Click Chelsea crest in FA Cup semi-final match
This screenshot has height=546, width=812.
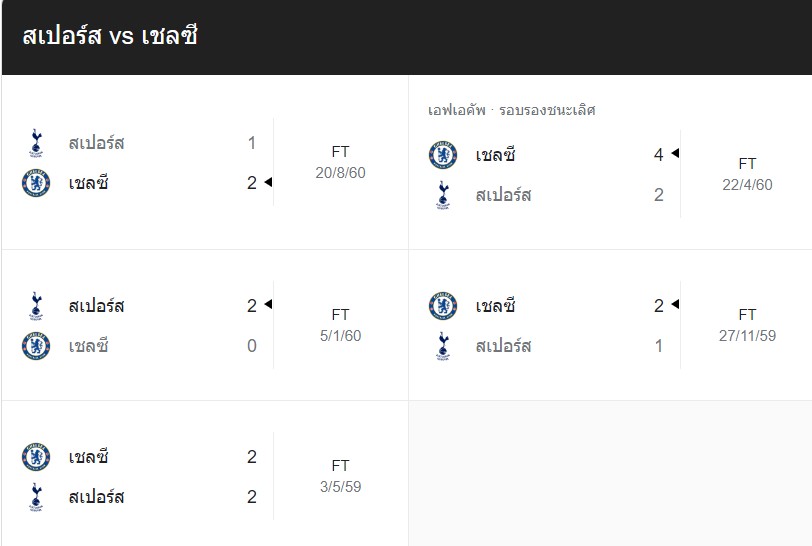point(443,155)
